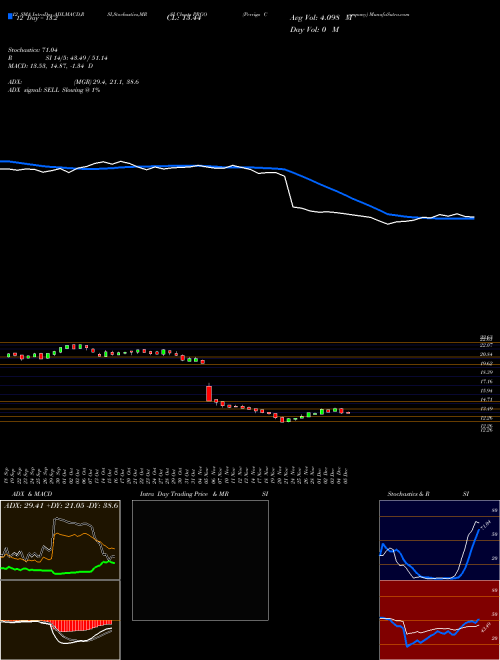The image size is (500, 660).
Task: Click the '15.94' price axis label
Action: (487, 391)
